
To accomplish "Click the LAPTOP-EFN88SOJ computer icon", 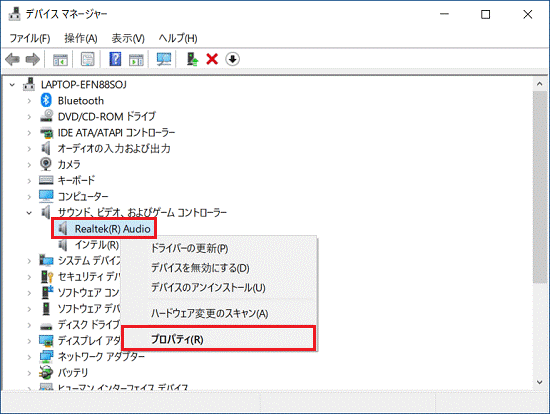I will pos(29,84).
